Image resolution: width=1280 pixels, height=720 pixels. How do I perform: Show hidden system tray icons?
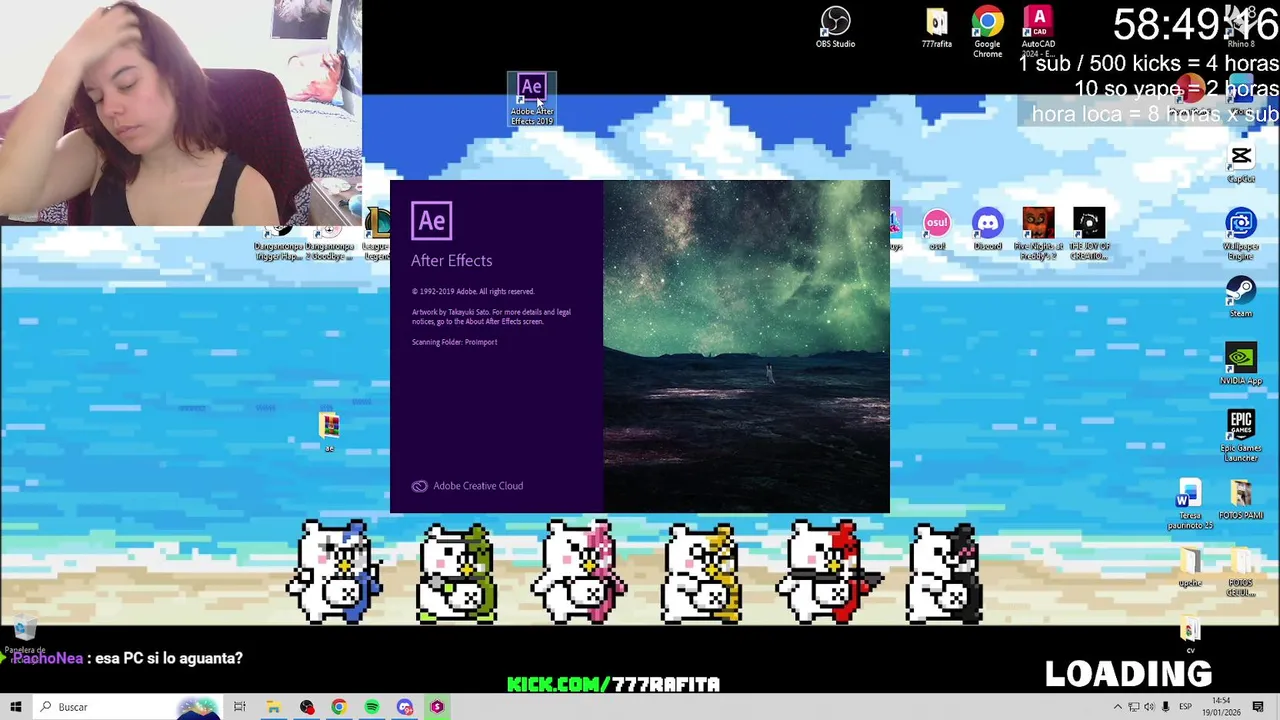pyautogui.click(x=1118, y=707)
